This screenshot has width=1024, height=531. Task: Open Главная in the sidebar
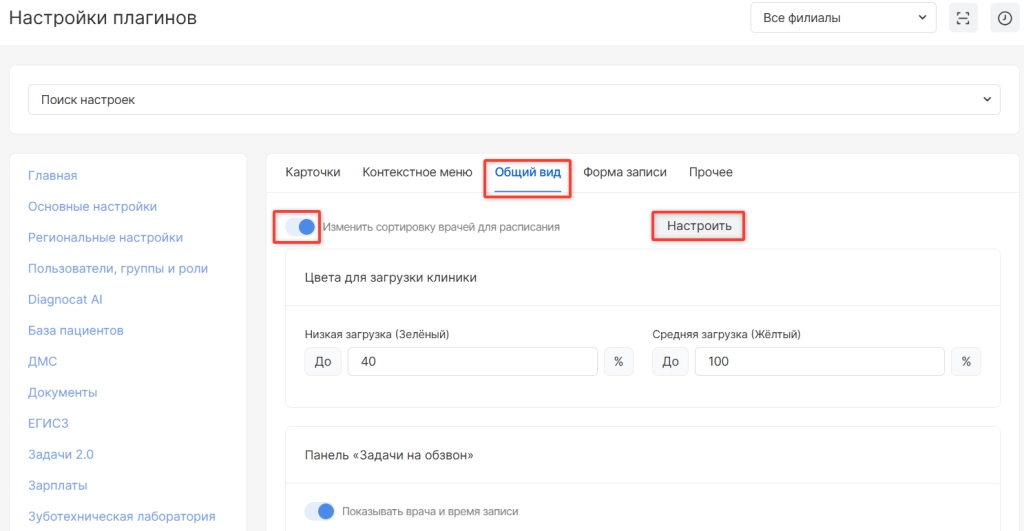coord(53,175)
